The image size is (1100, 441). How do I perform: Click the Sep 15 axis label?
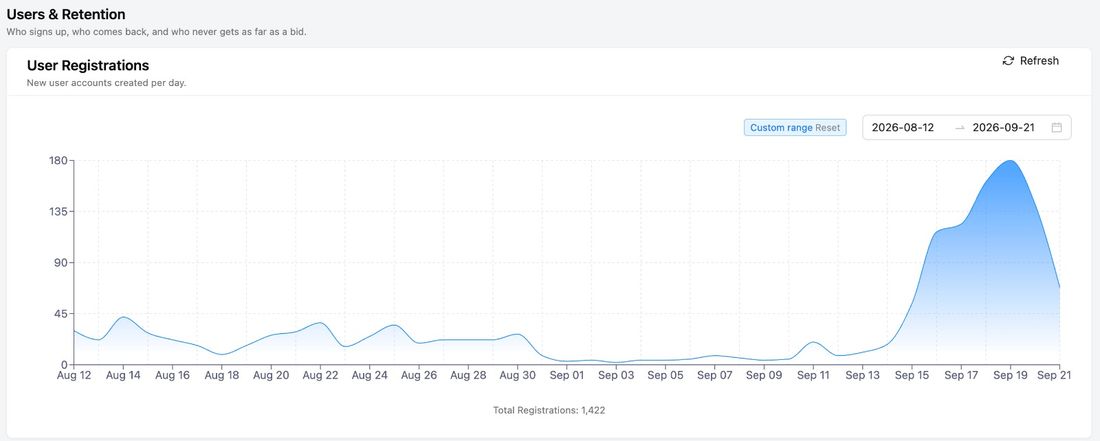coord(912,376)
